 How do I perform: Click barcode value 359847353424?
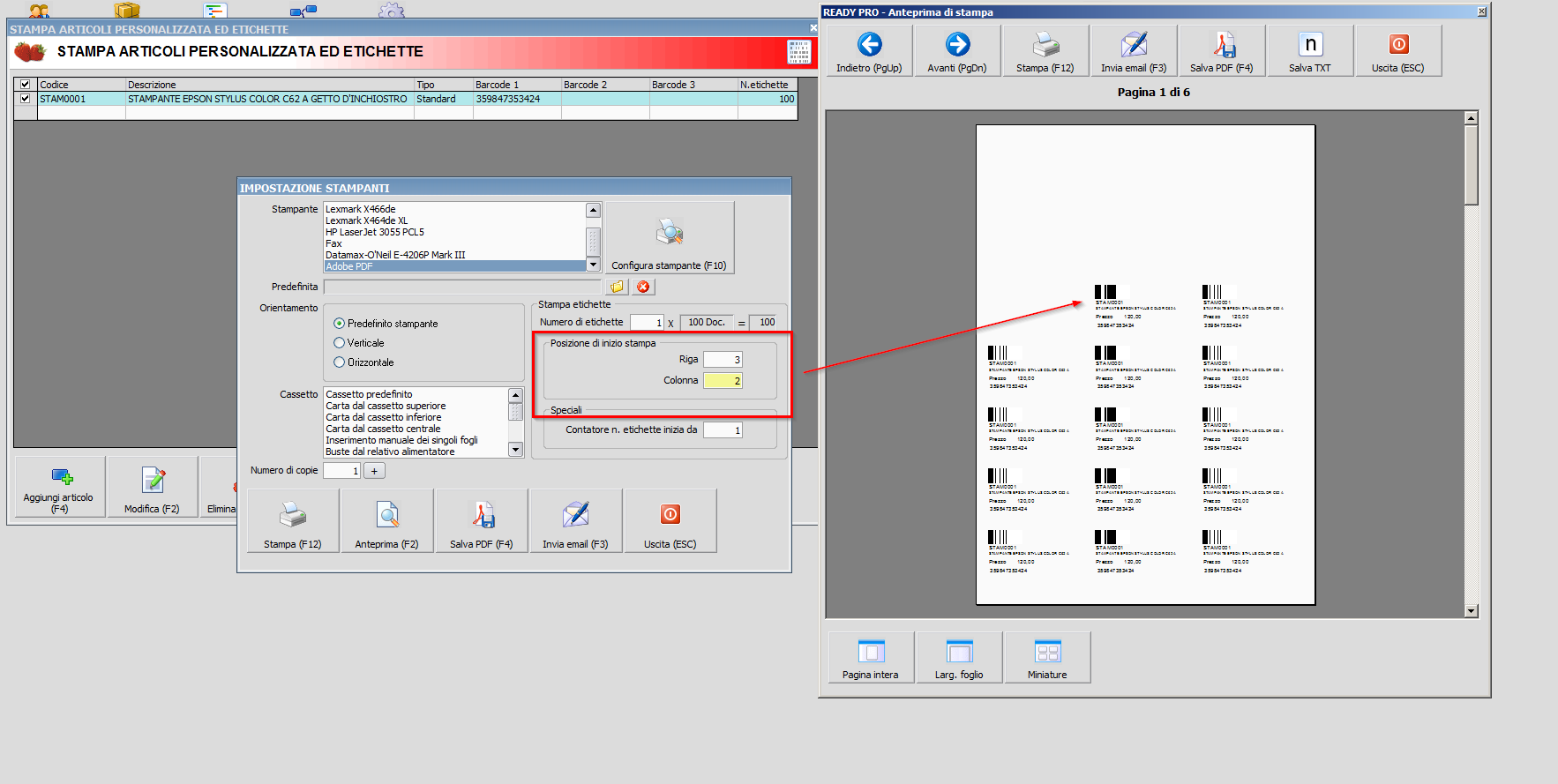click(x=518, y=99)
